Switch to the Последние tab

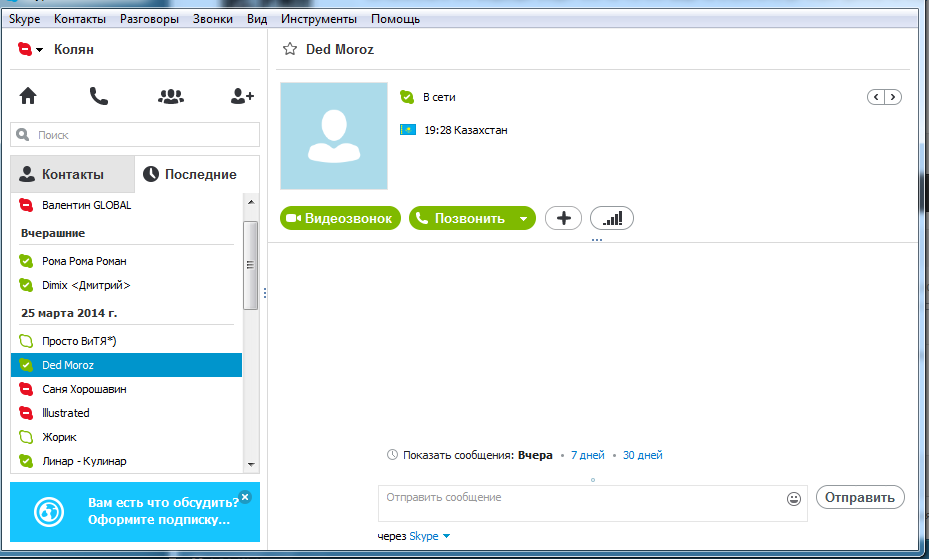[x=197, y=174]
